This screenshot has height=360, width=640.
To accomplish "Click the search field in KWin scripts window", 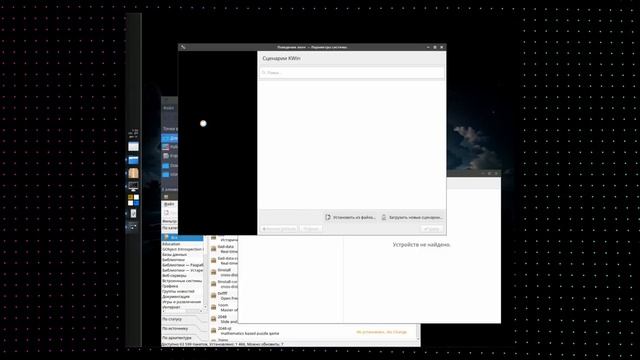I will pyautogui.click(x=352, y=73).
